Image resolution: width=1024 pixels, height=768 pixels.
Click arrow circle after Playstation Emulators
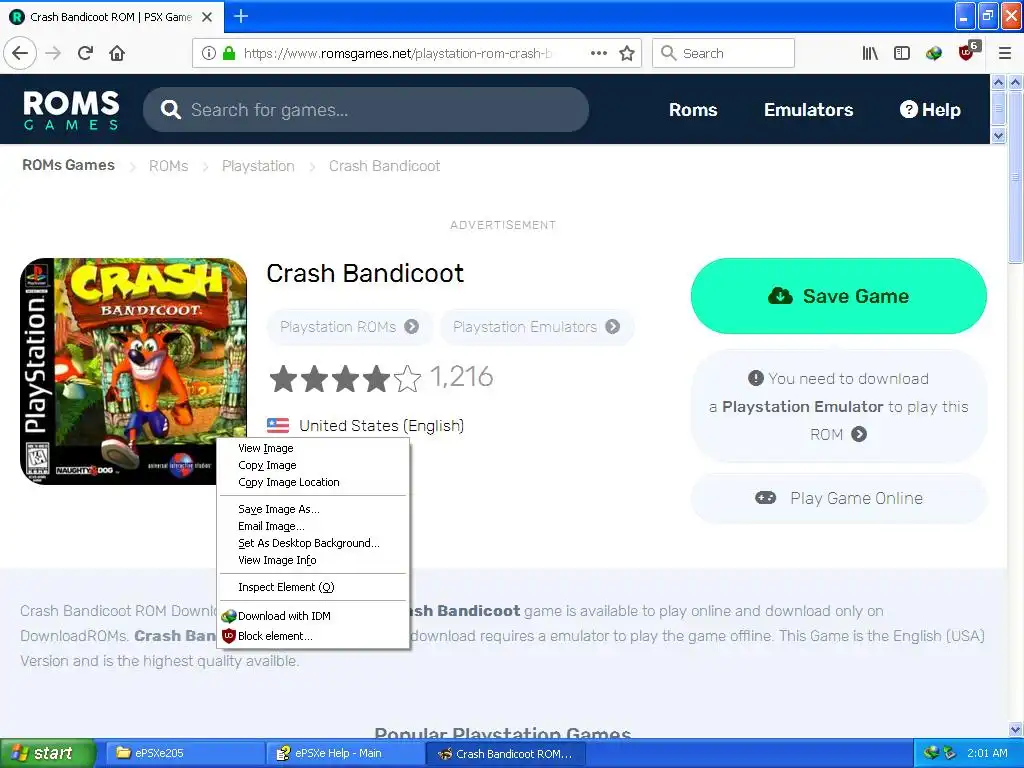(x=613, y=327)
